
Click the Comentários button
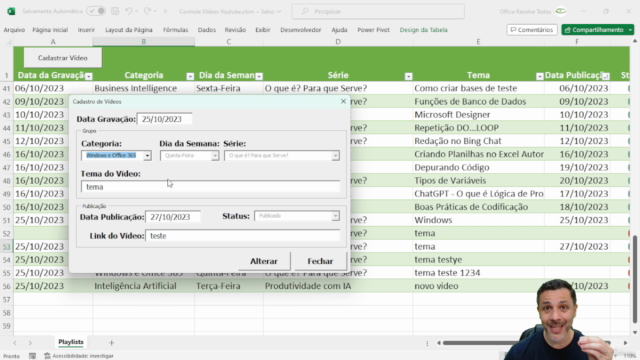[x=532, y=30]
